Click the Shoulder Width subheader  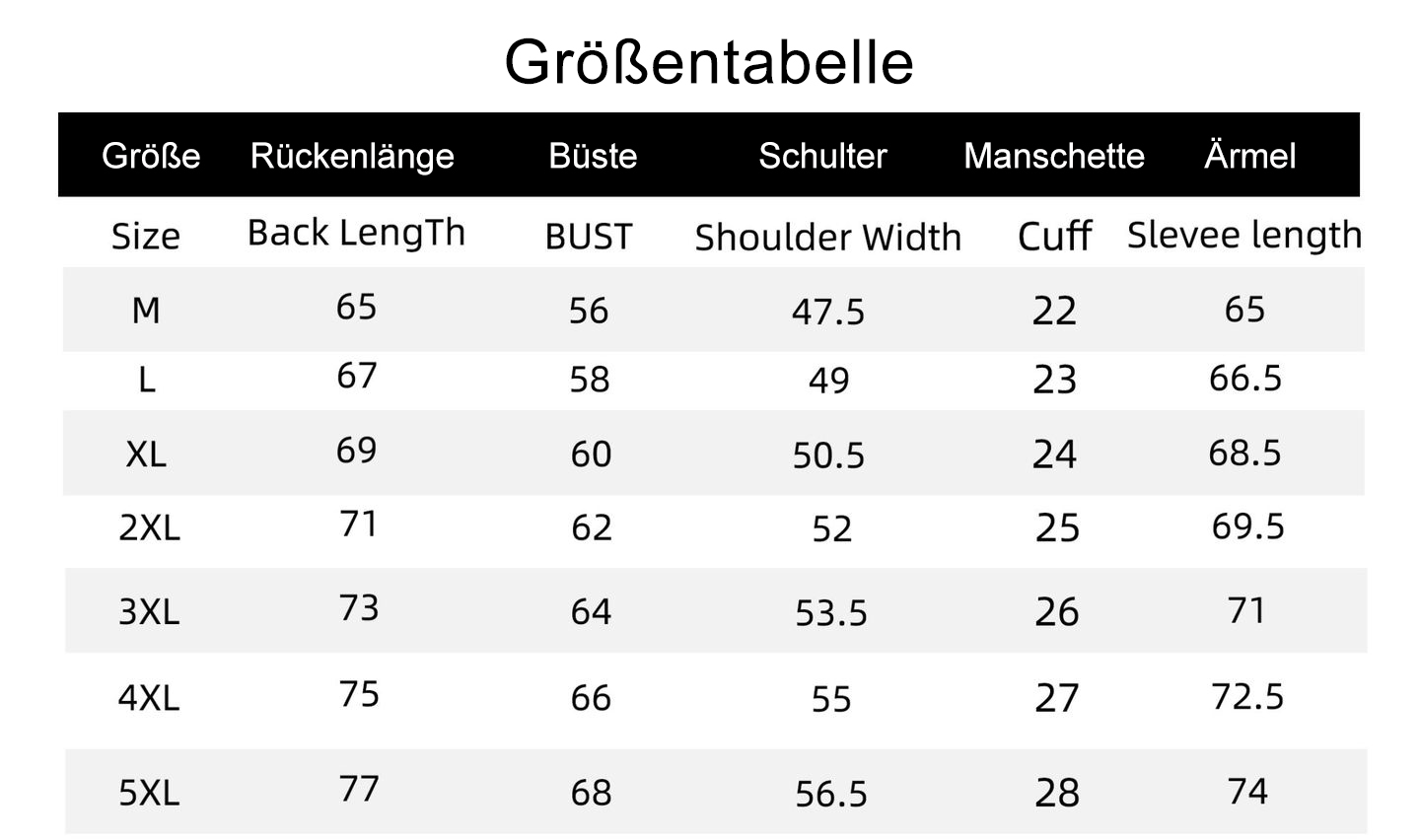827,238
